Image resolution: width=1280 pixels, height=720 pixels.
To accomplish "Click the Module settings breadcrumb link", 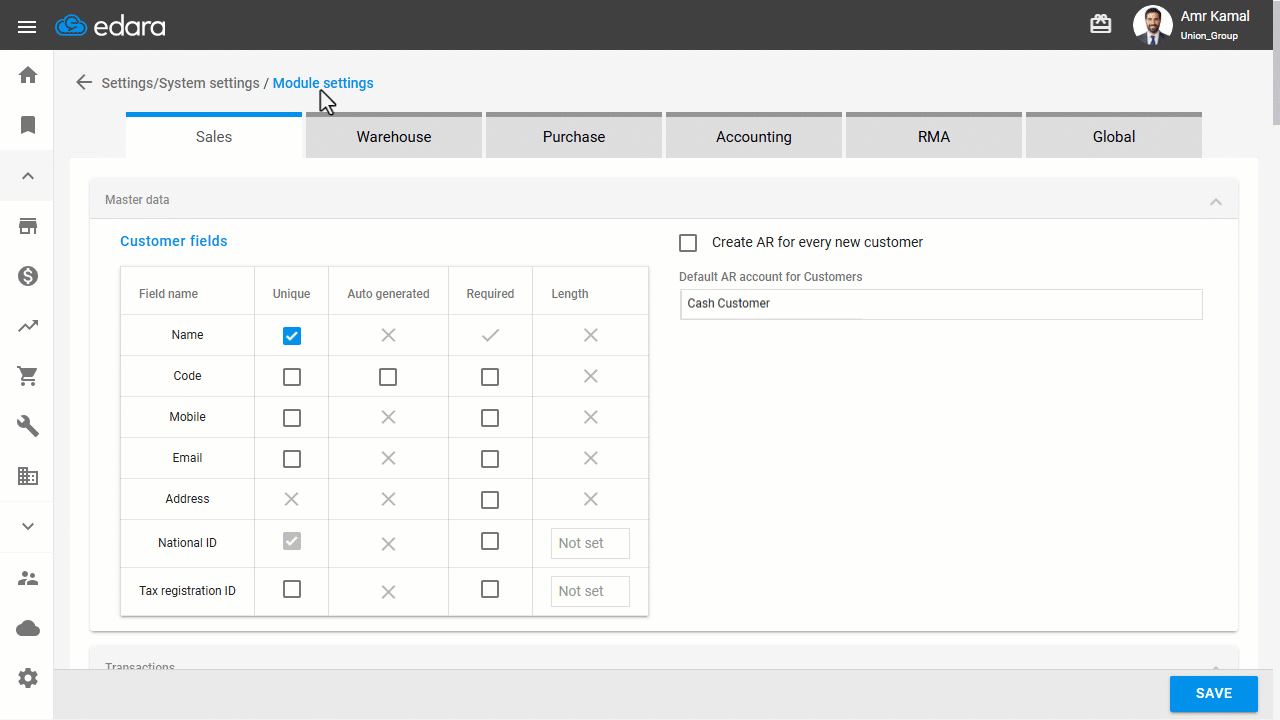I will [323, 83].
